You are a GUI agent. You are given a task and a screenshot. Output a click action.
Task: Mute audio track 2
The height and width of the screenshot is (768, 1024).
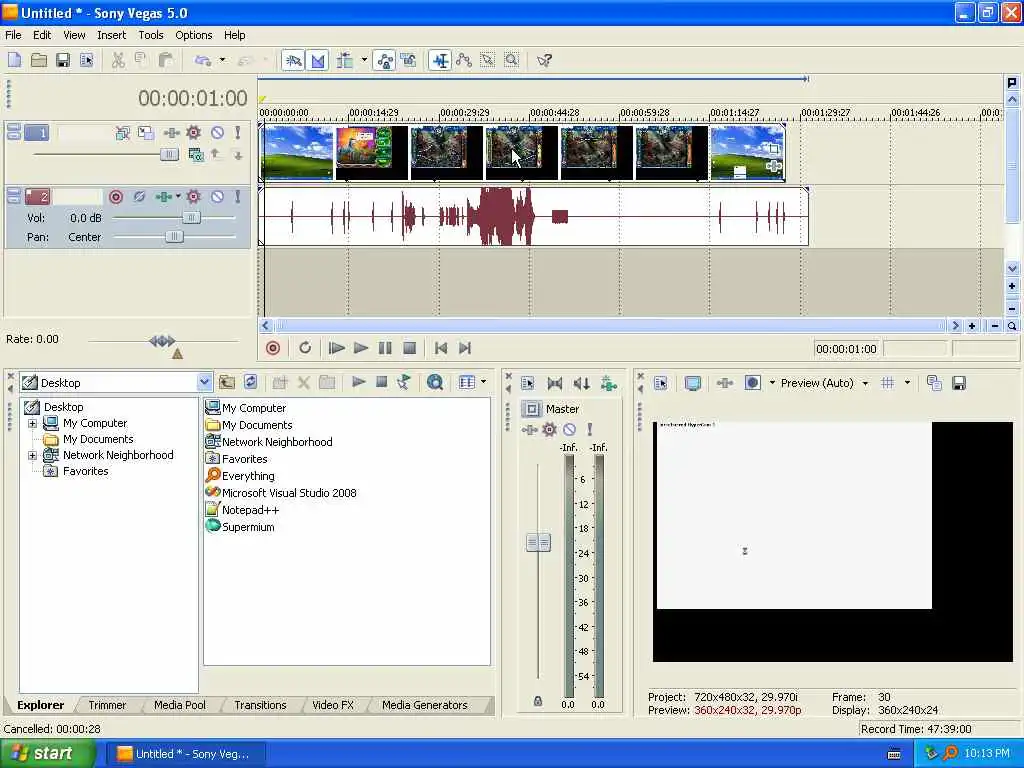coord(217,197)
